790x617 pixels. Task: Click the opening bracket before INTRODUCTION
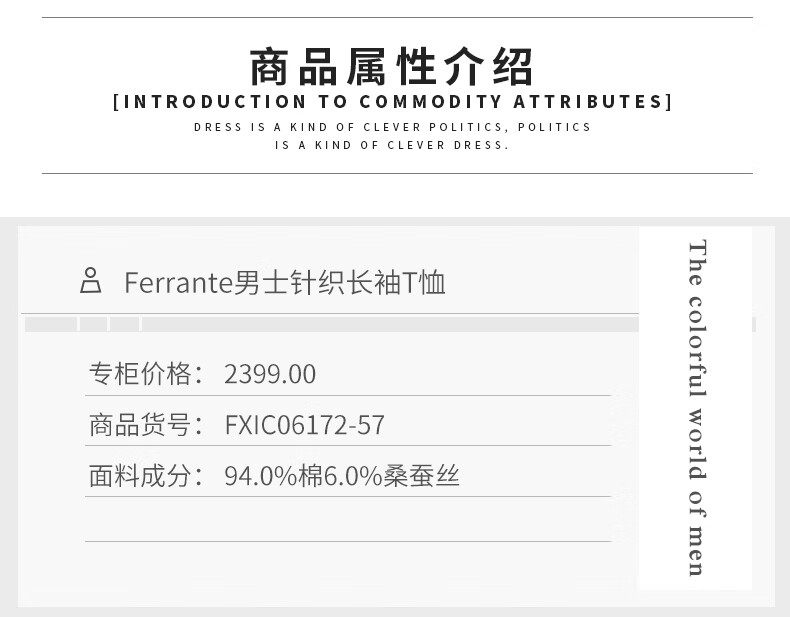(x=116, y=102)
